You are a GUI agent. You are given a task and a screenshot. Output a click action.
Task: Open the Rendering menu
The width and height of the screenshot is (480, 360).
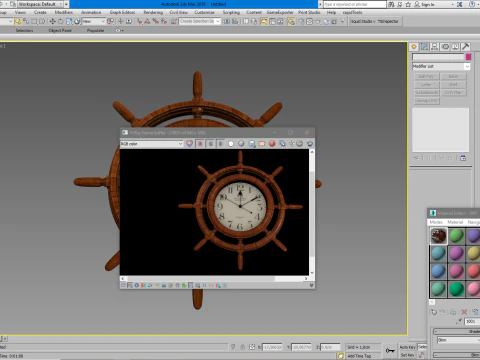click(x=153, y=12)
